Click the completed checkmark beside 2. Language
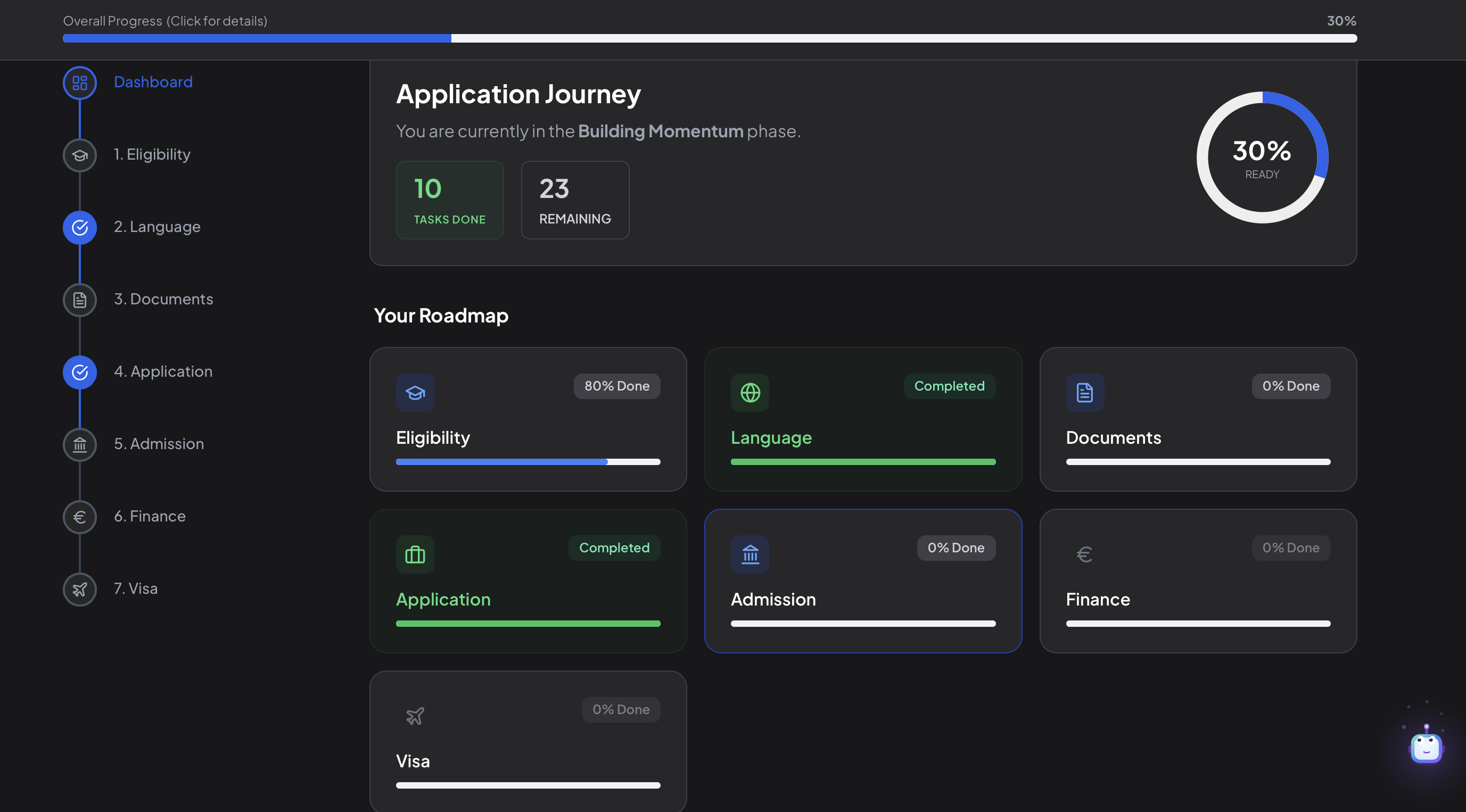This screenshot has height=812, width=1466. 80,228
